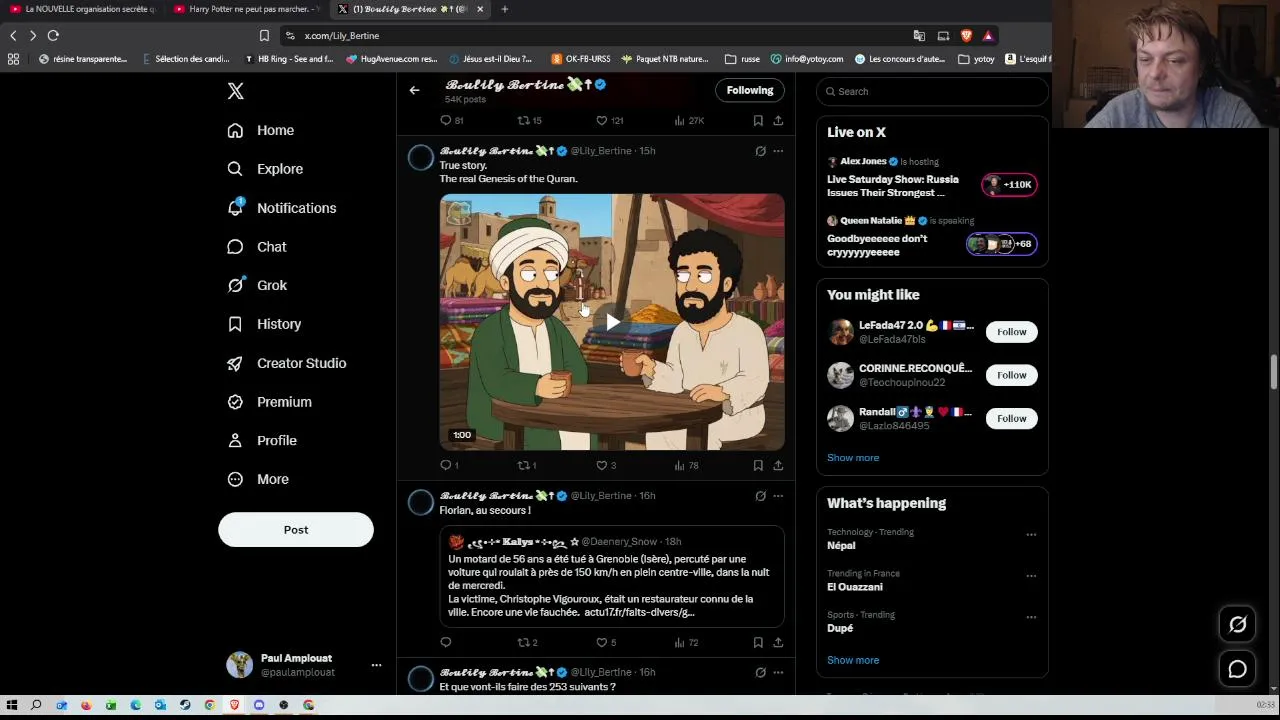
Task: Follow the Randall account
Action: [1011, 418]
